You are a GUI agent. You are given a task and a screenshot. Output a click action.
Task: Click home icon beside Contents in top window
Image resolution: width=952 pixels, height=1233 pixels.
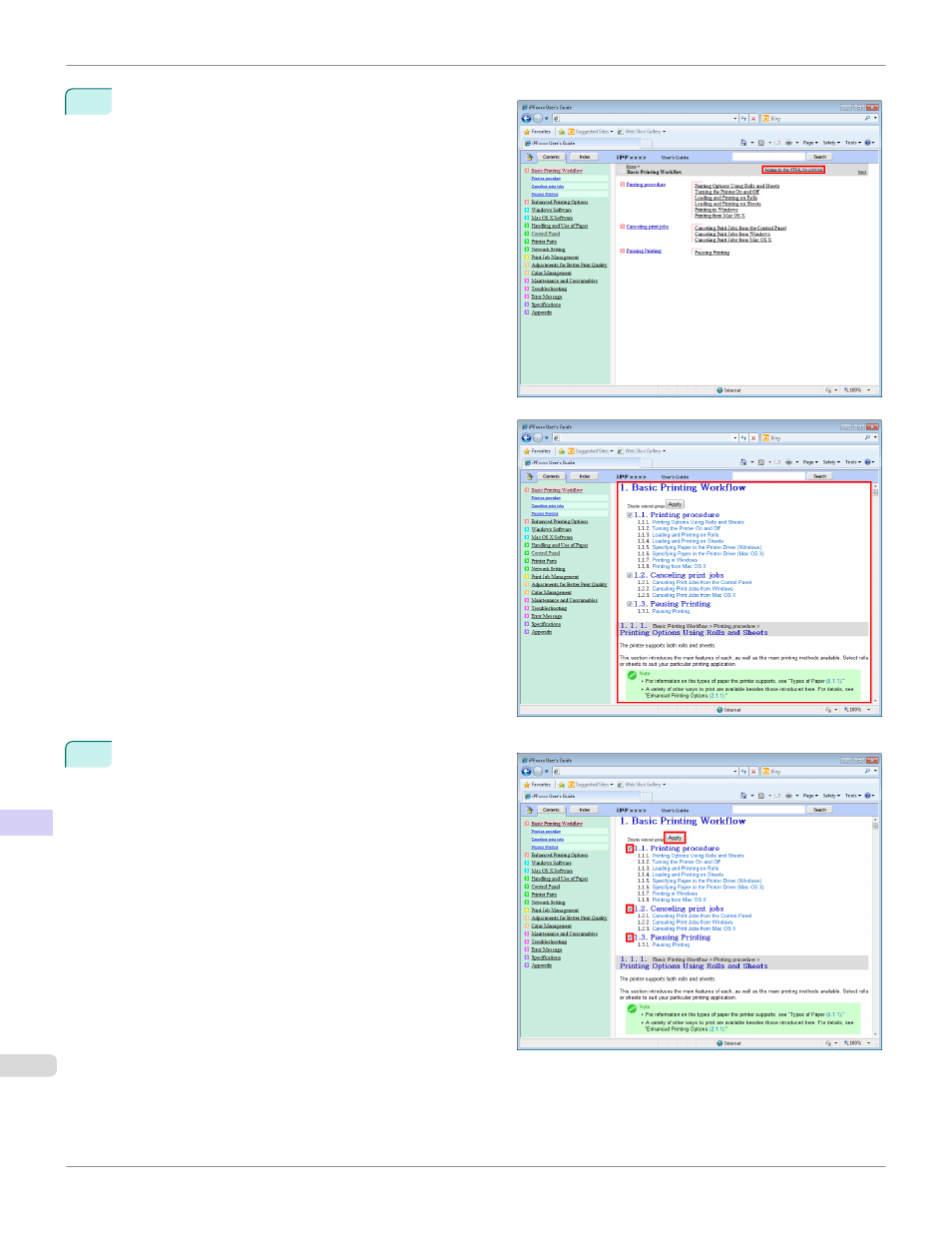pos(530,157)
